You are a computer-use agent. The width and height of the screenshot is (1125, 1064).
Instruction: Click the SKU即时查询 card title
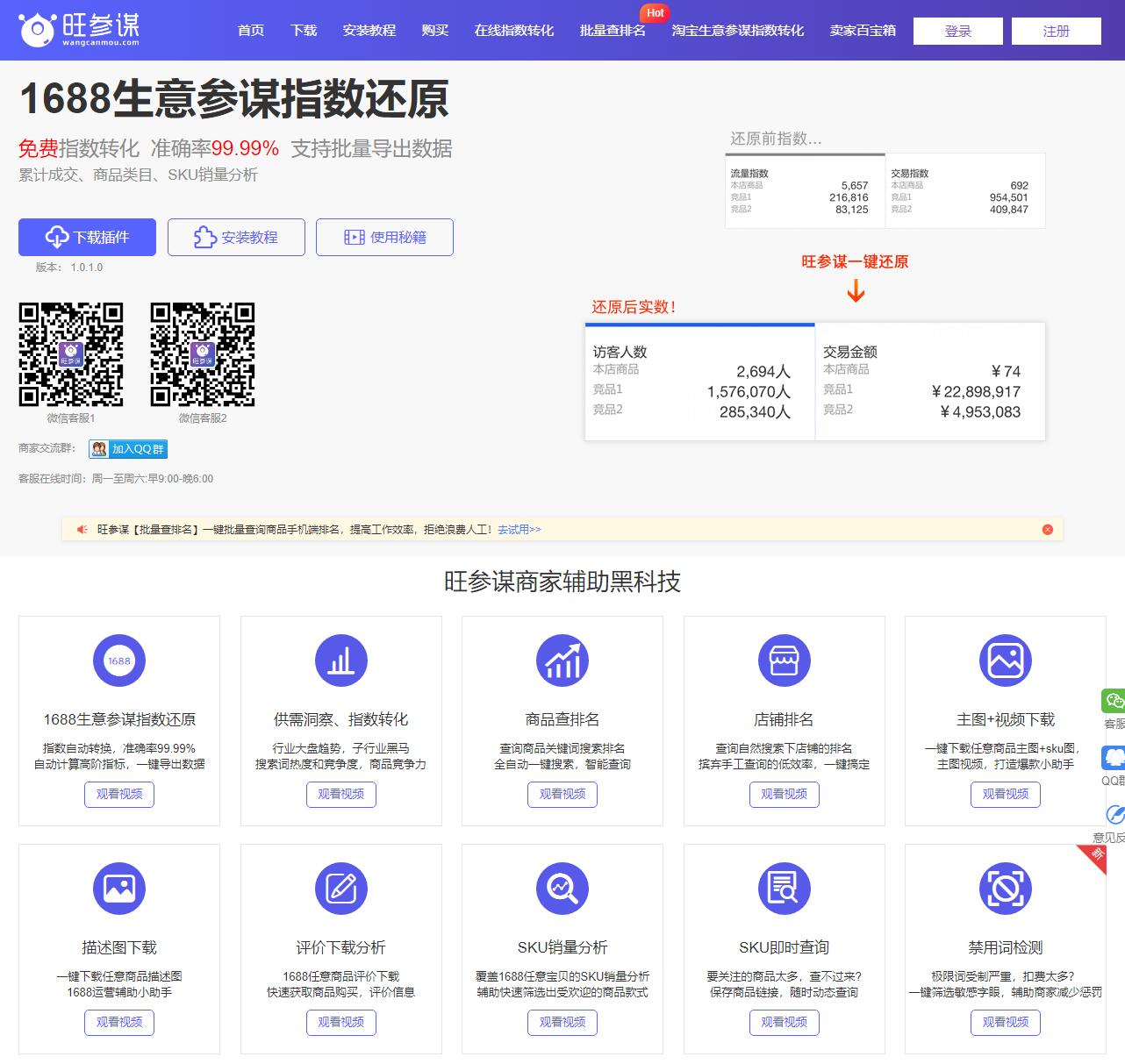[x=784, y=947]
